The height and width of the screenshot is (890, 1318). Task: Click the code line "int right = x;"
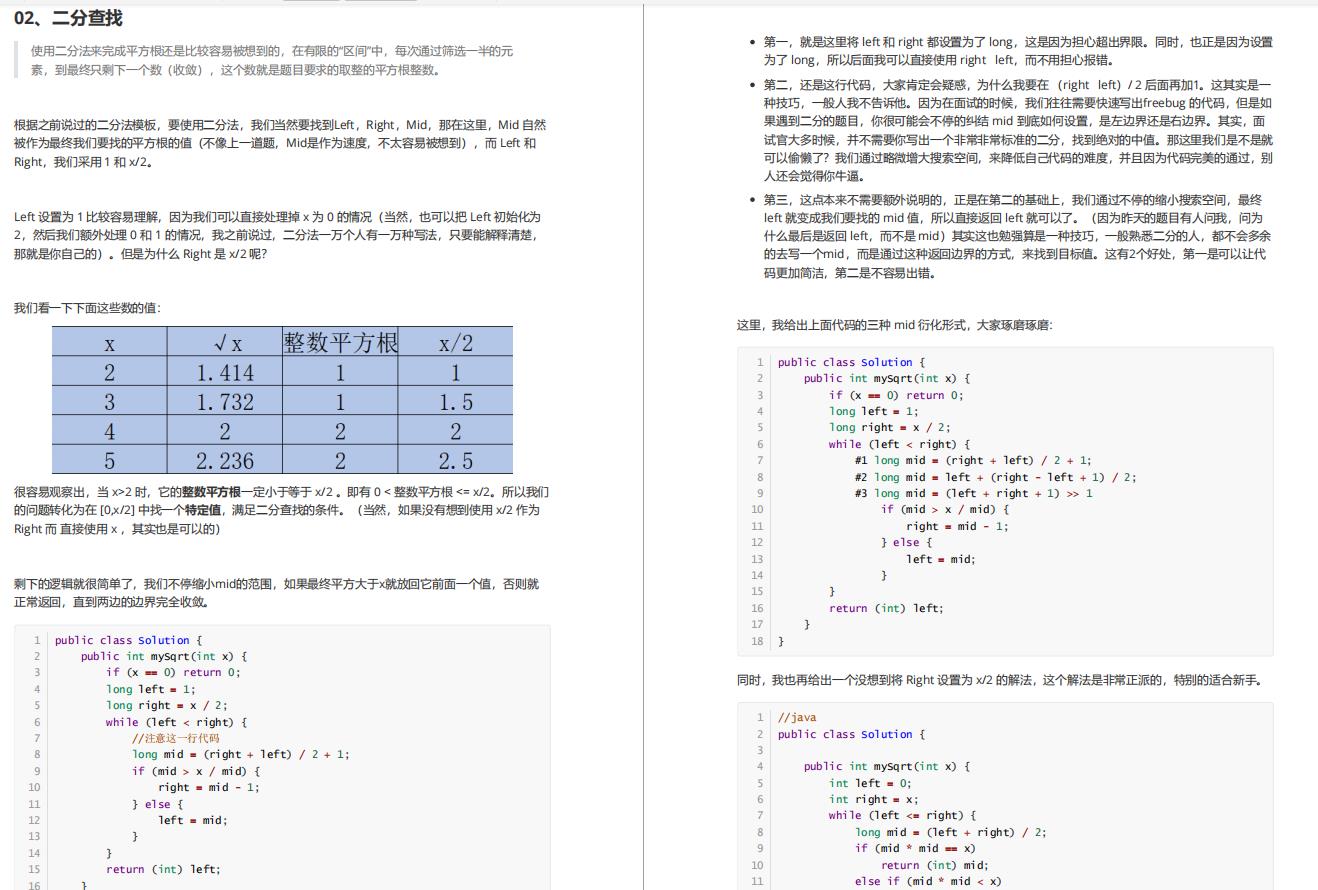(873, 799)
